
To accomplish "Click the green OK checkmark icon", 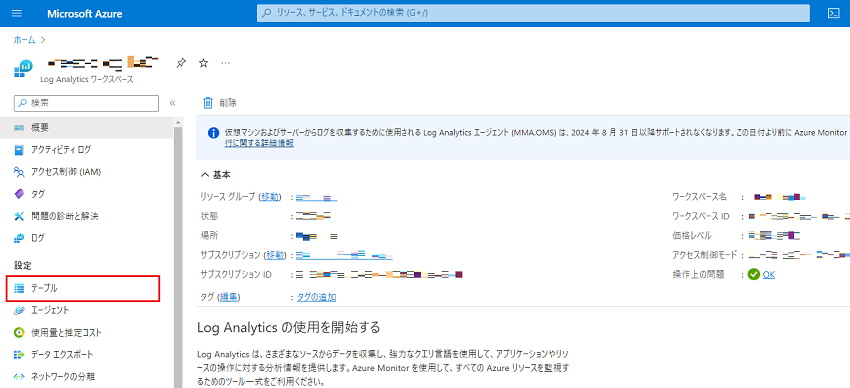I will tap(754, 275).
